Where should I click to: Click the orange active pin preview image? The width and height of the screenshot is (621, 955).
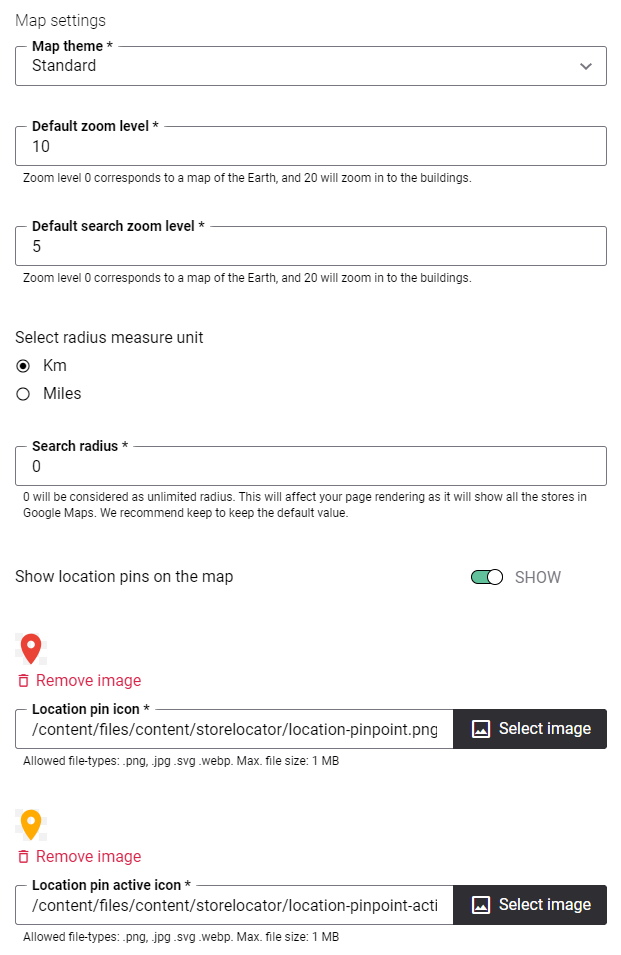31,825
